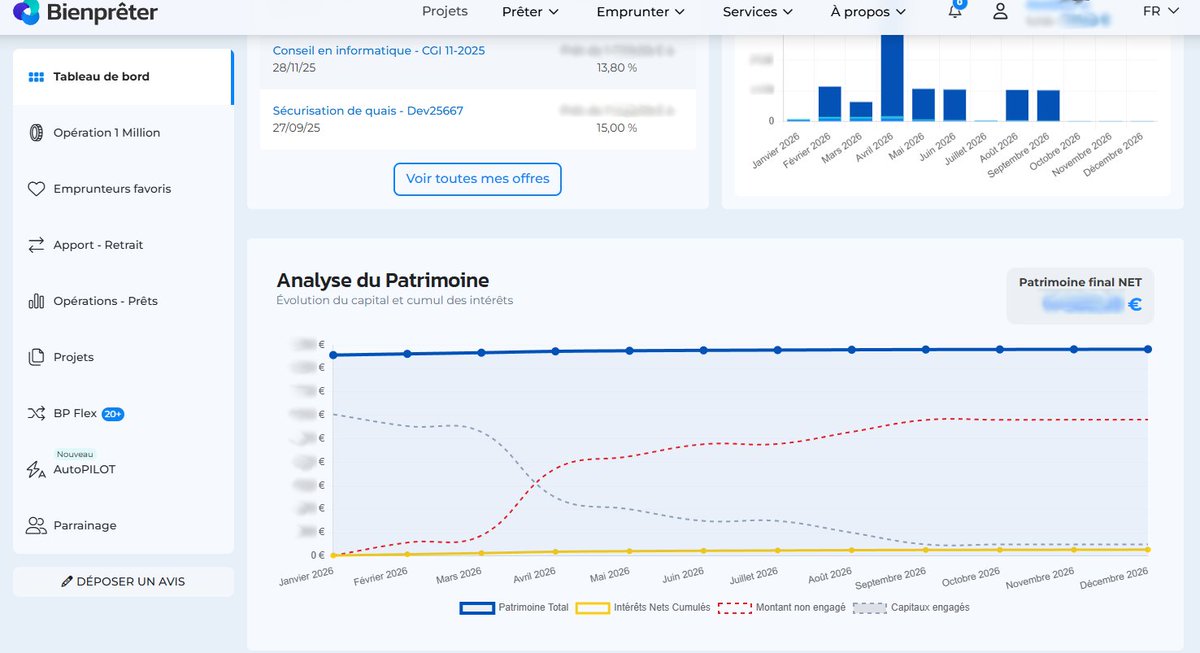The width and height of the screenshot is (1200, 653).
Task: Click the 13,80 % rate value
Action: point(616,67)
